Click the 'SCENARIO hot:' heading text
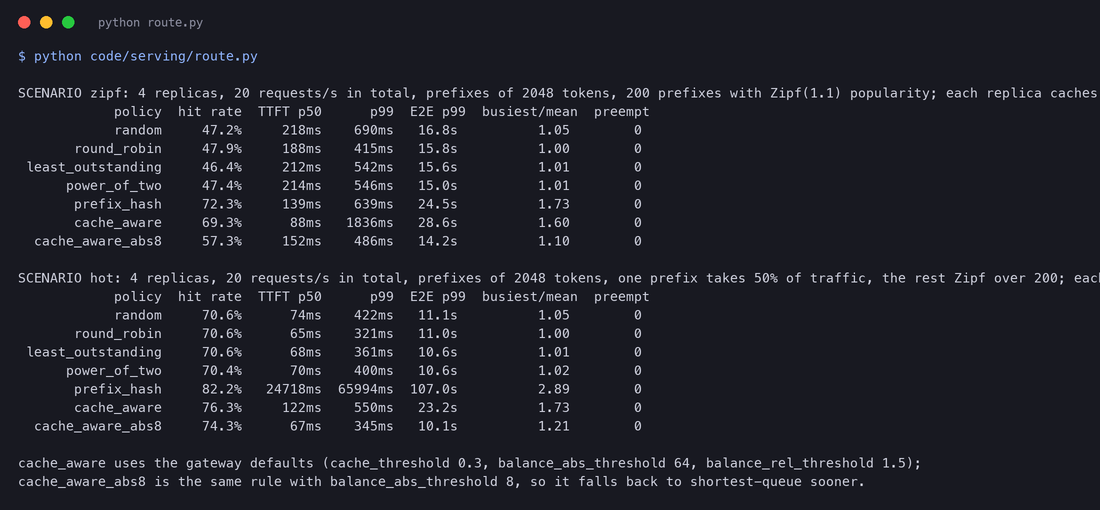Viewport: 1100px width, 510px height. click(70, 279)
